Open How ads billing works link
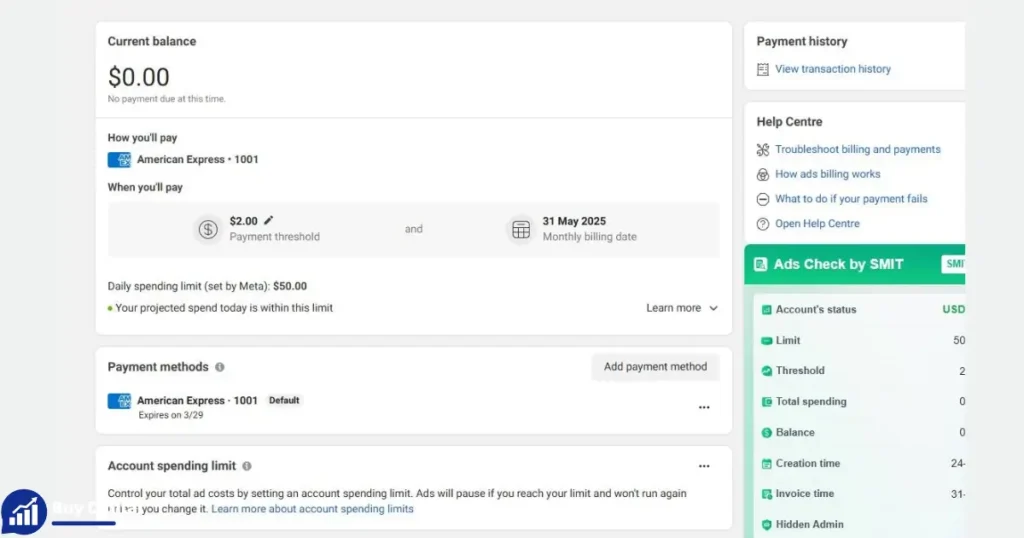This screenshot has height=538, width=1024. [x=827, y=174]
